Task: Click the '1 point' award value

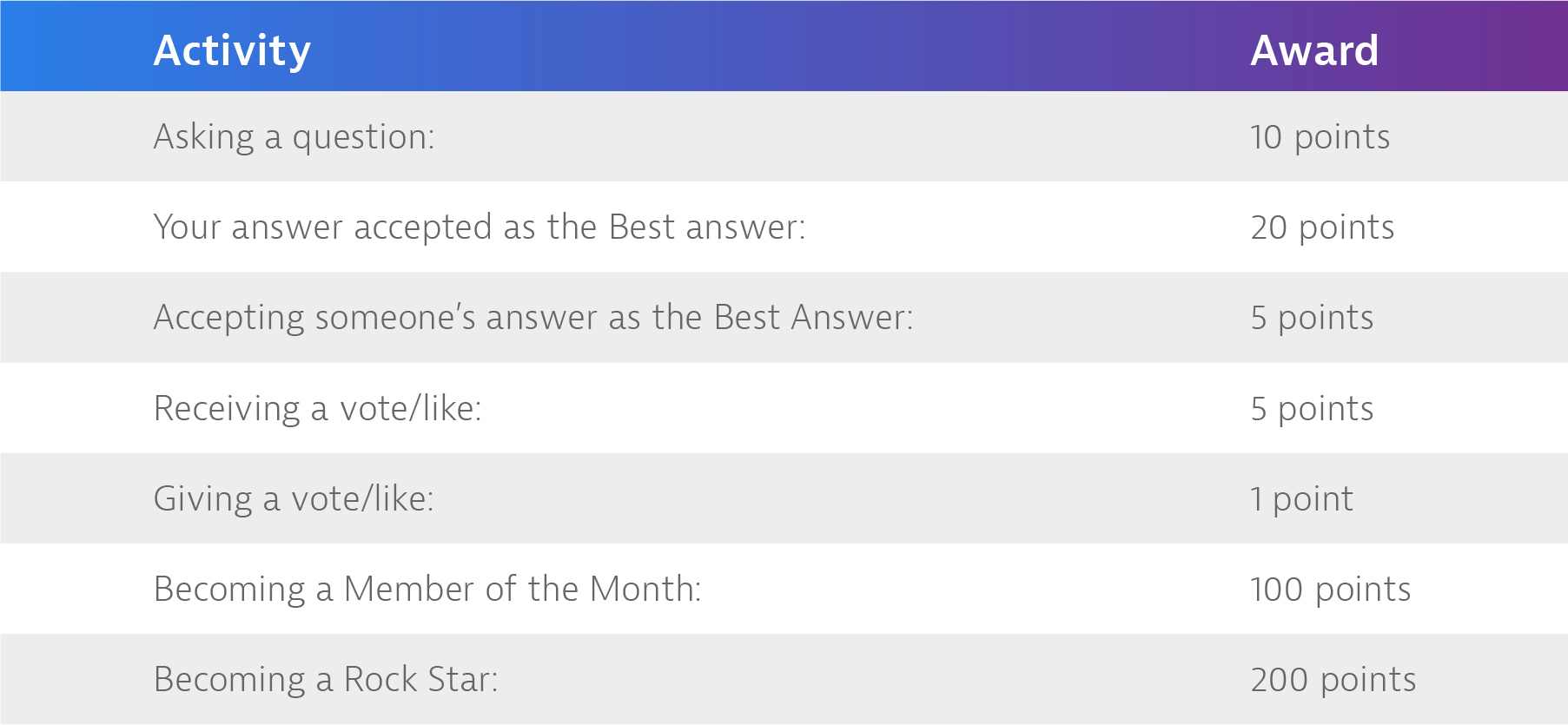Action: [x=1302, y=499]
